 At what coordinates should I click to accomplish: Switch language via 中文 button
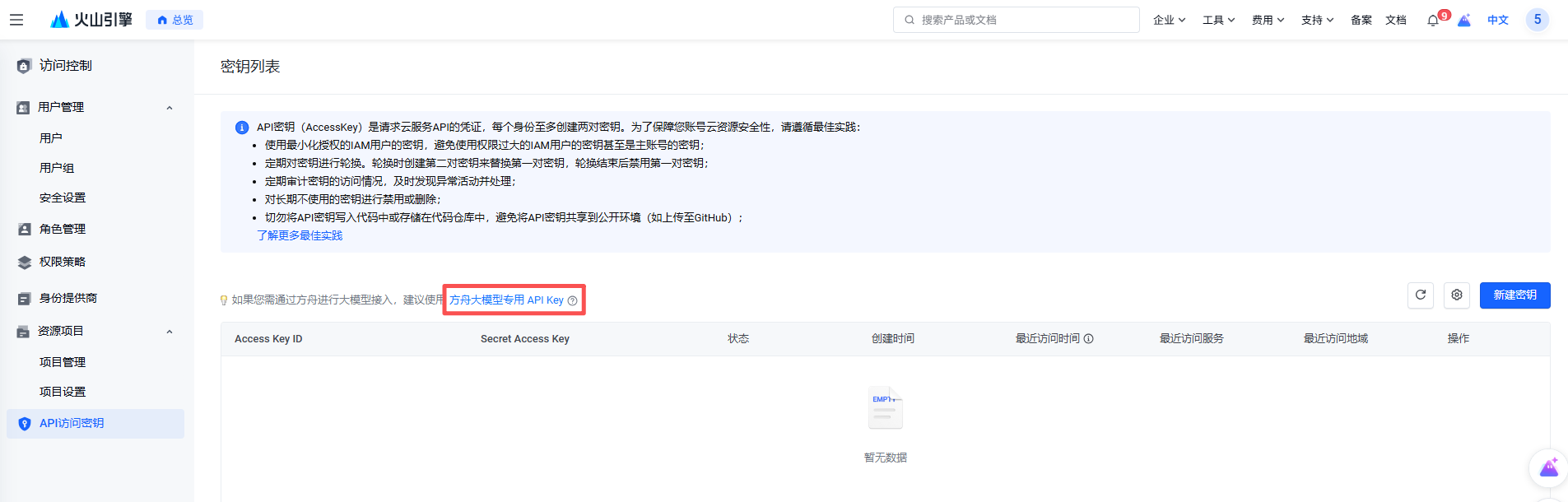point(1498,20)
